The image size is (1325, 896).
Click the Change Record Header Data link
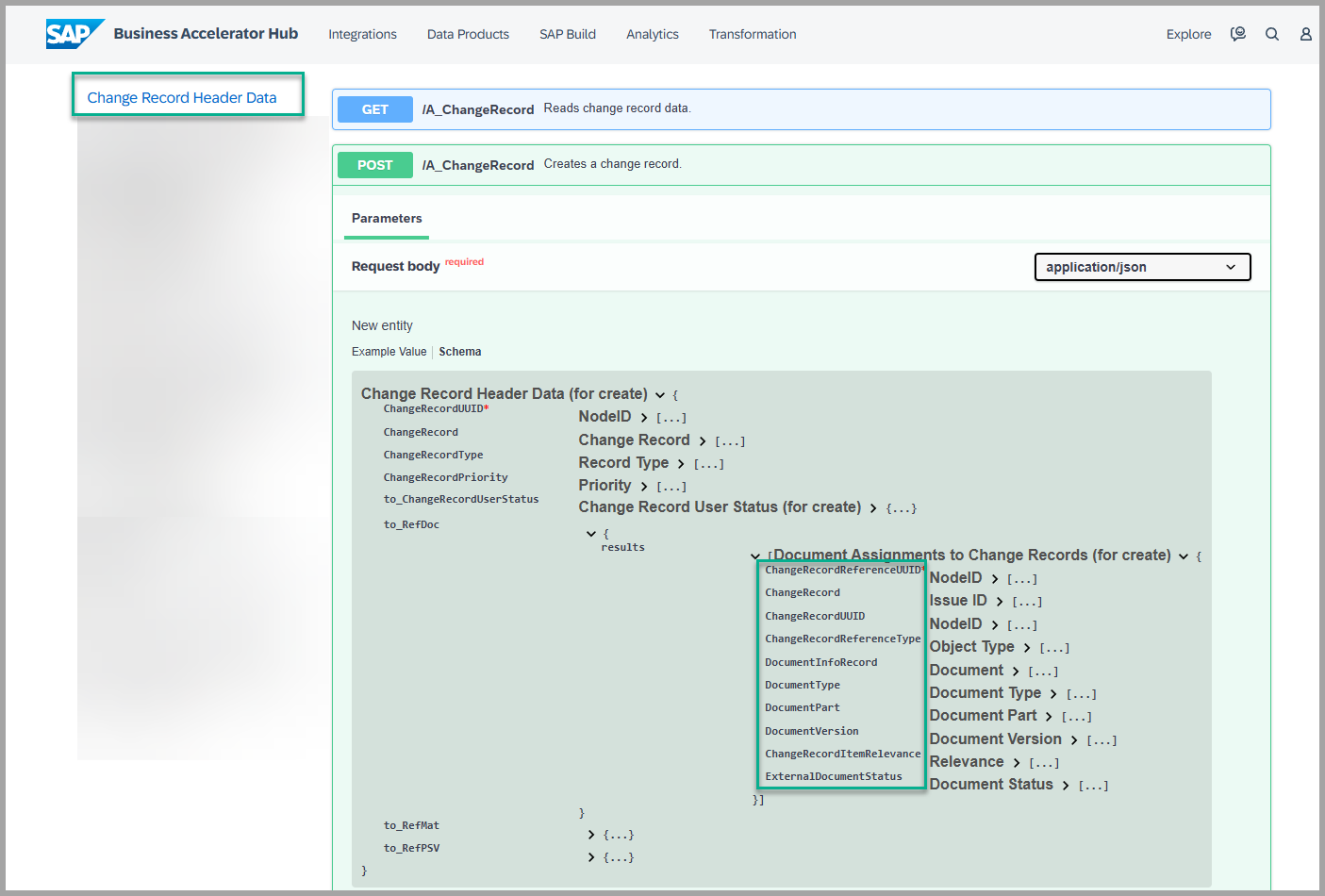(182, 97)
